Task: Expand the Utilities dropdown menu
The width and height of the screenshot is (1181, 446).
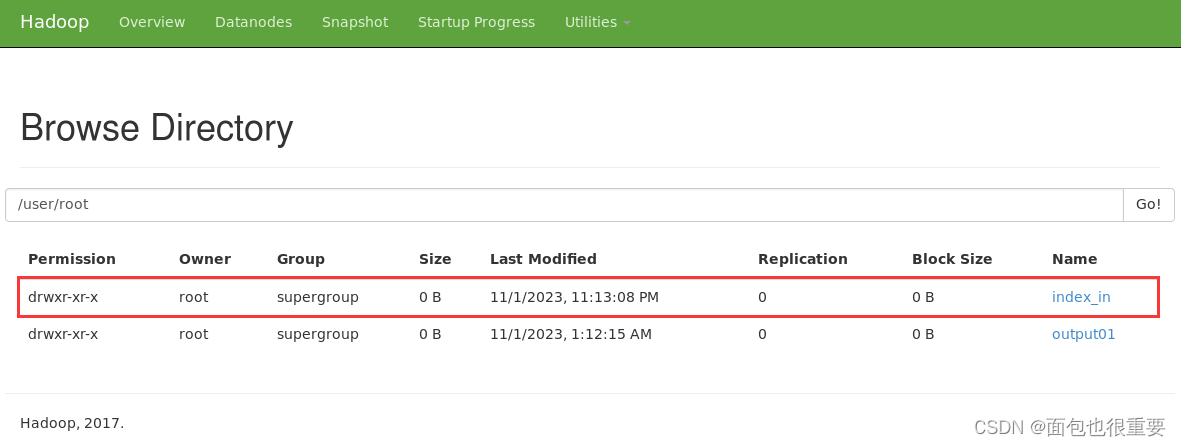Action: tap(597, 22)
